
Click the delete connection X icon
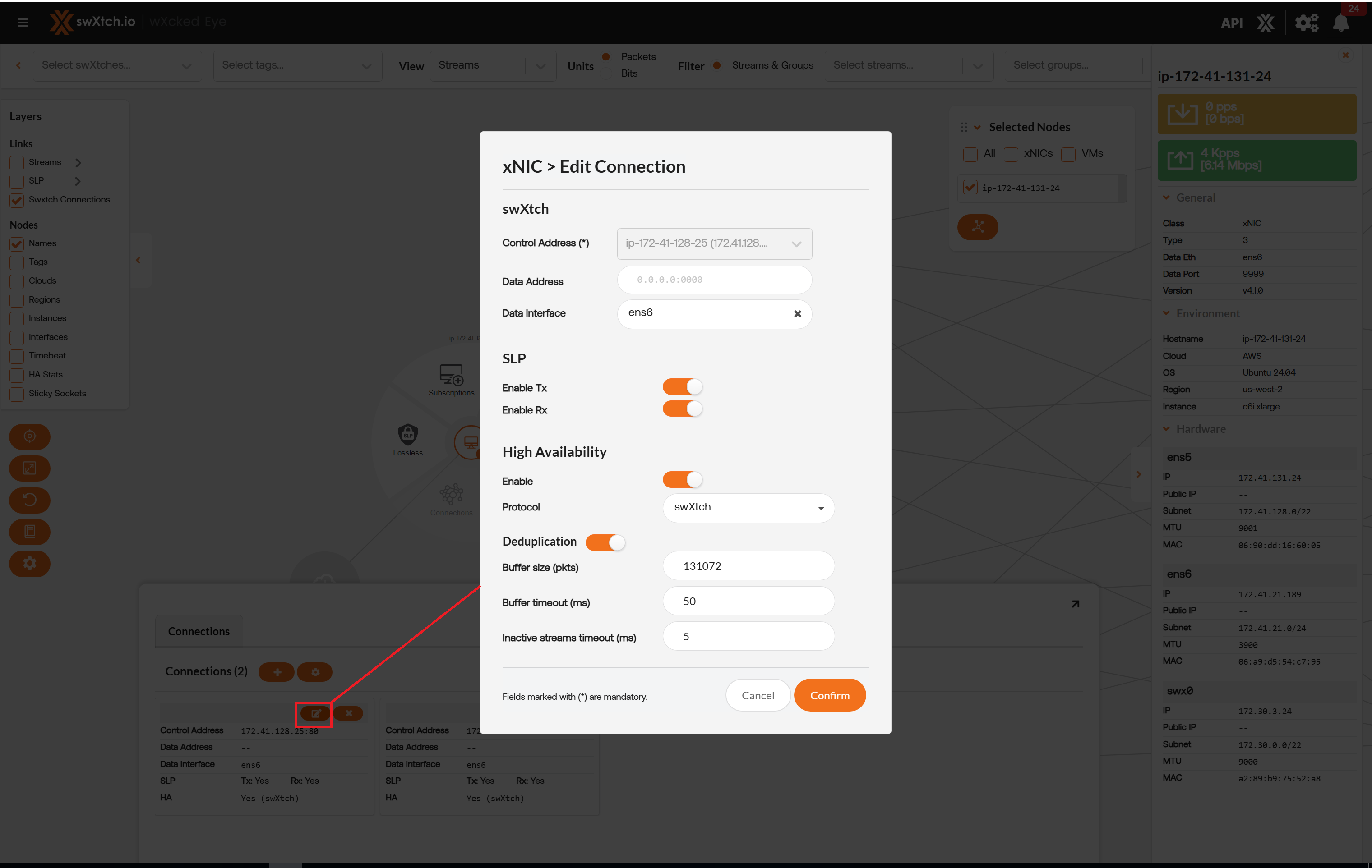point(348,713)
